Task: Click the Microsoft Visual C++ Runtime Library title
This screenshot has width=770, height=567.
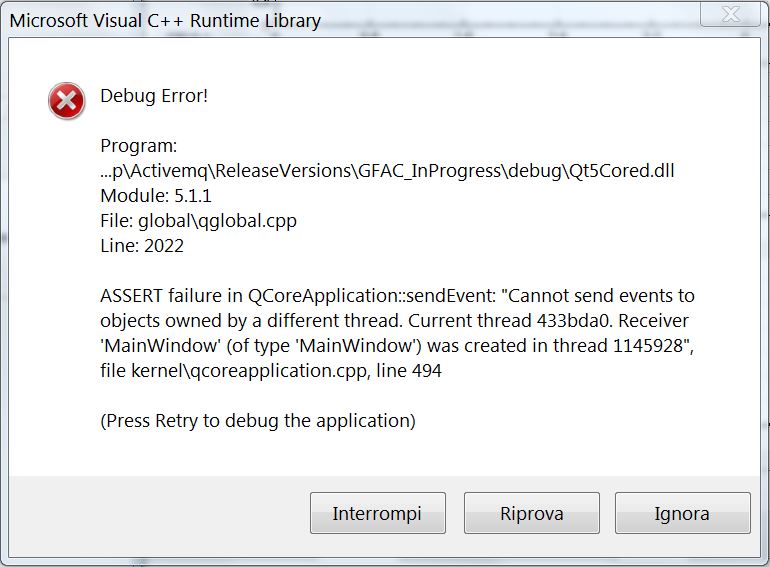Action: click(165, 21)
